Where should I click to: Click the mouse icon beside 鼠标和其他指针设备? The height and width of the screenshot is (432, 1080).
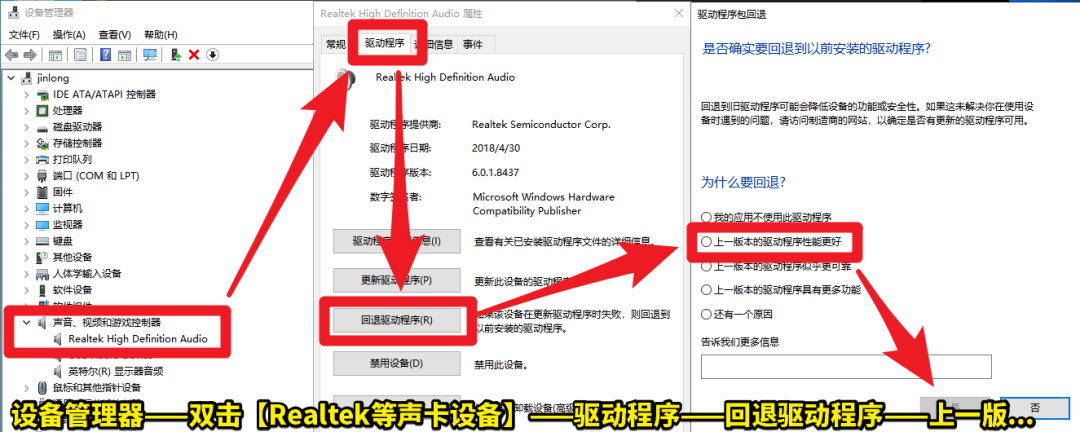pyautogui.click(x=42, y=387)
